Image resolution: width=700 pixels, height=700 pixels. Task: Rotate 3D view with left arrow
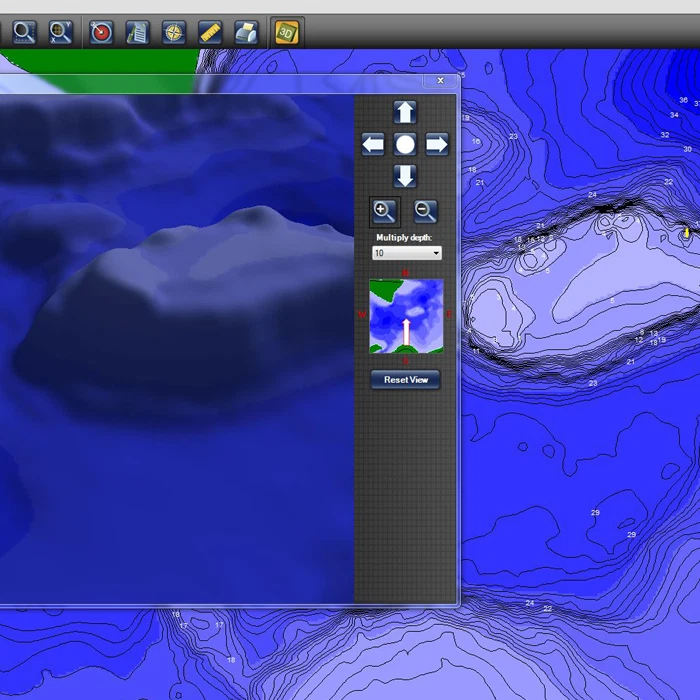(x=373, y=145)
